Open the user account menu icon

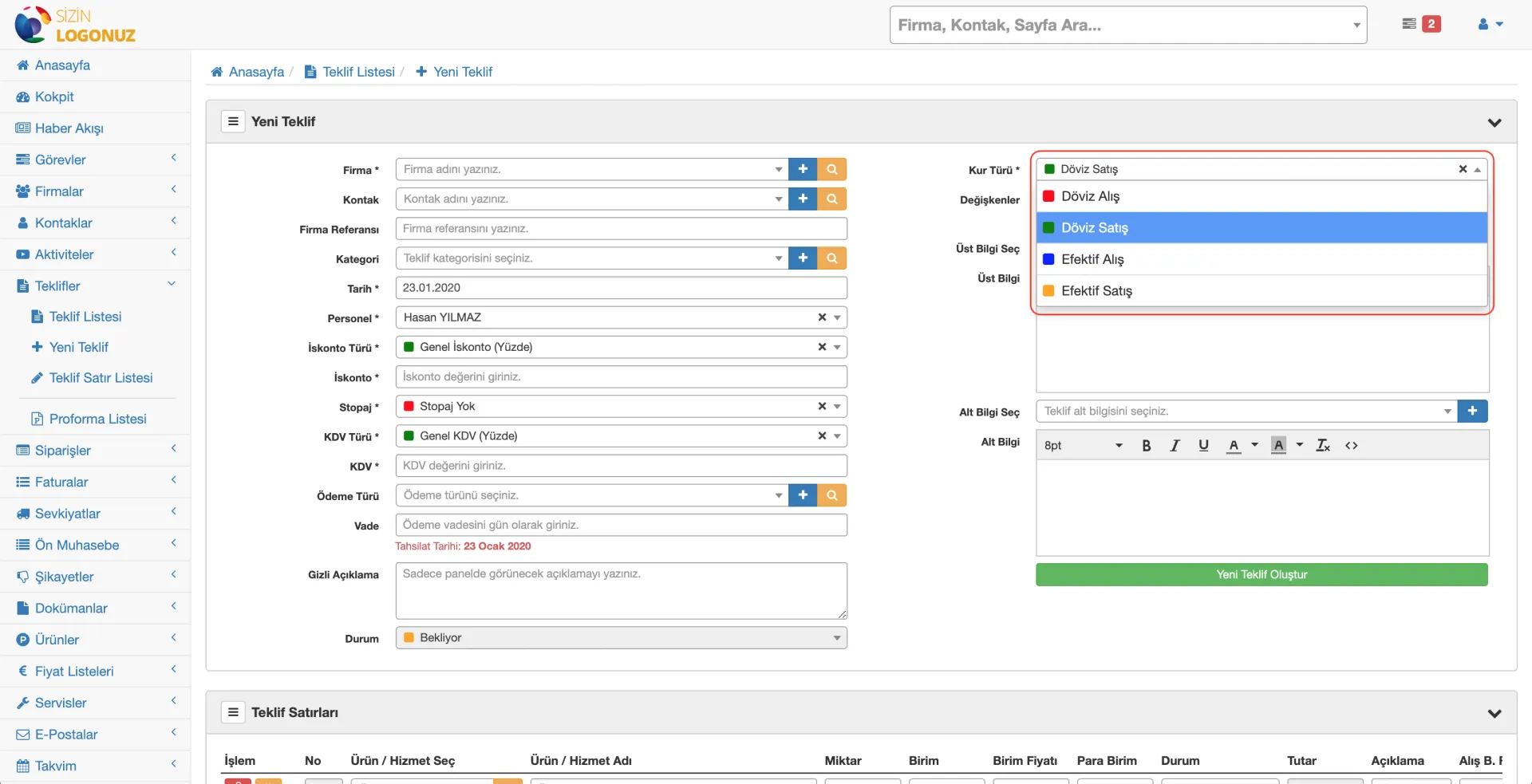tap(1490, 24)
